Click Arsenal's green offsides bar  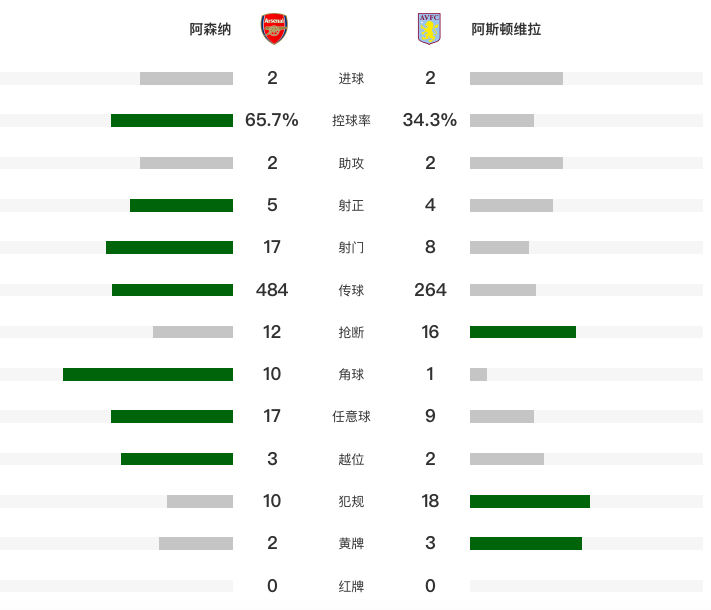(x=177, y=459)
